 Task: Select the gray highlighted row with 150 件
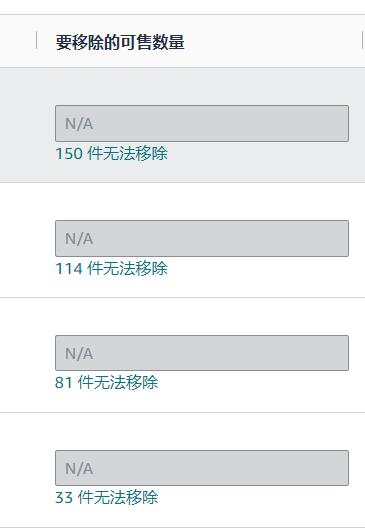coord(182,125)
